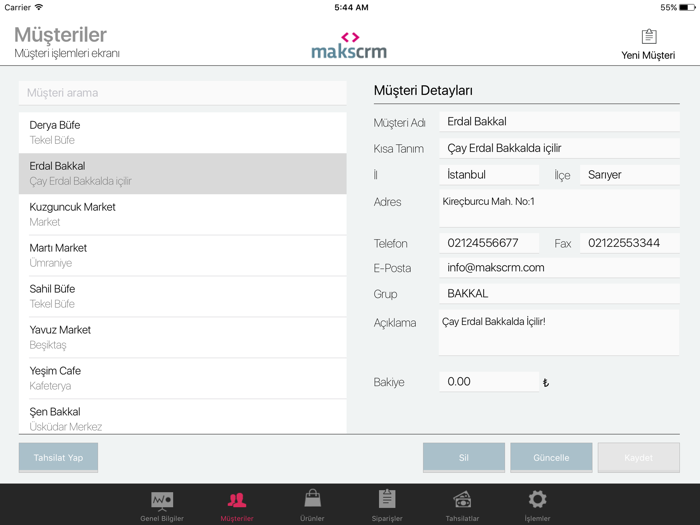This screenshot has width=700, height=525.
Task: Select Derya Büfe from customer list
Action: point(183,132)
